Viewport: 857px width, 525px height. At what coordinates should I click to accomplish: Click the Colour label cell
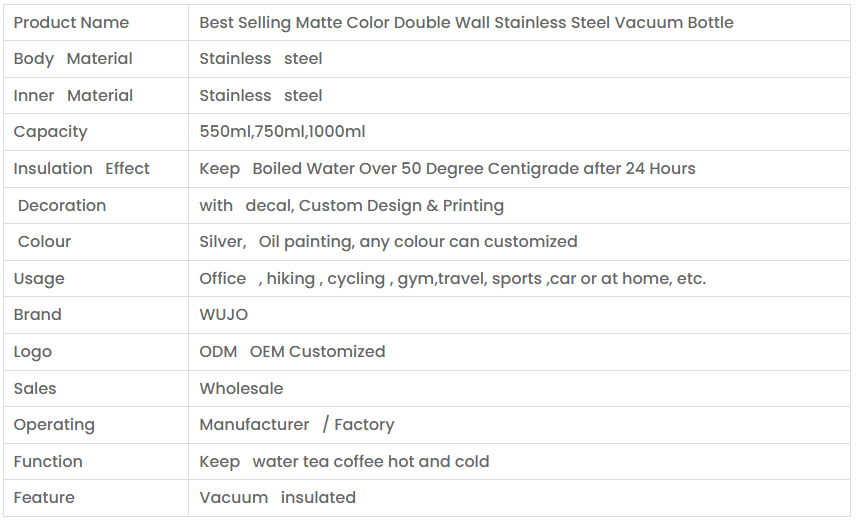click(x=45, y=242)
